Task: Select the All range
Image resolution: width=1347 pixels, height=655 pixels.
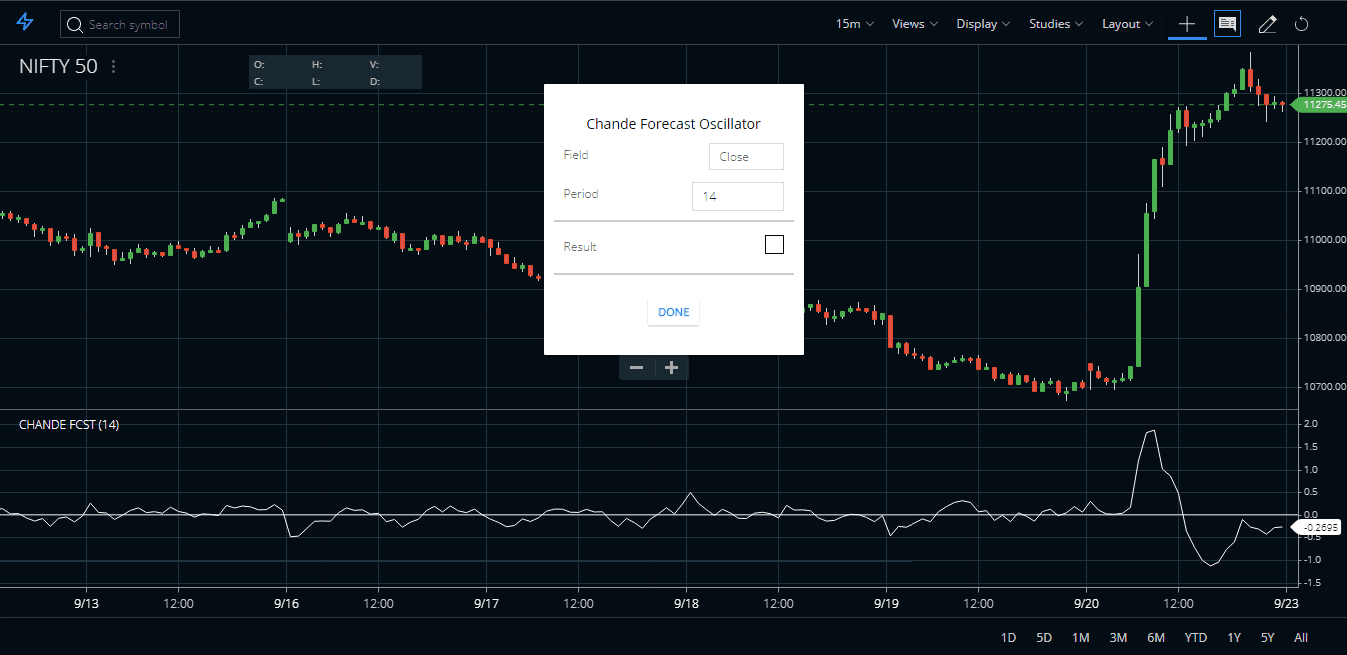Action: pyautogui.click(x=1300, y=638)
